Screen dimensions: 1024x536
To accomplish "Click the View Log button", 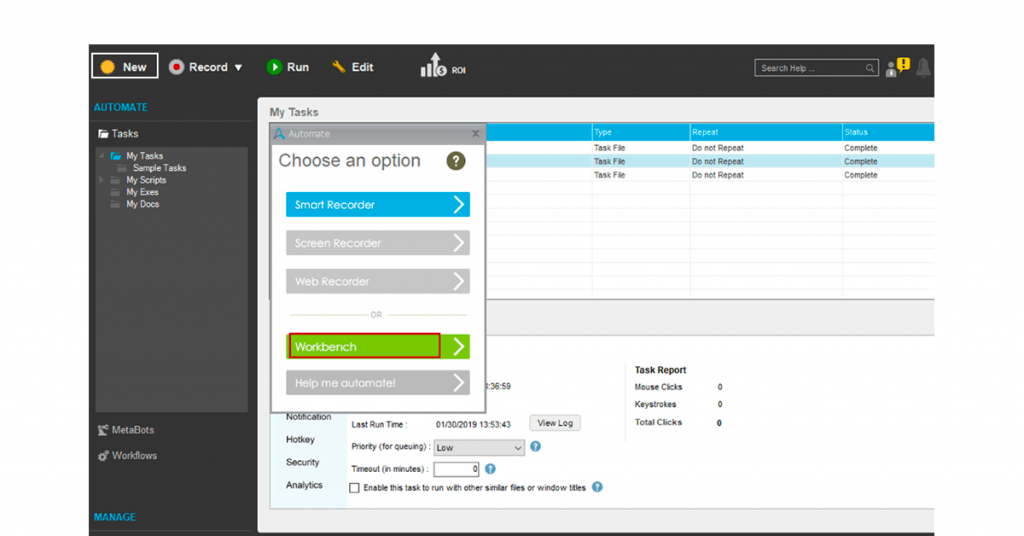I will [555, 423].
